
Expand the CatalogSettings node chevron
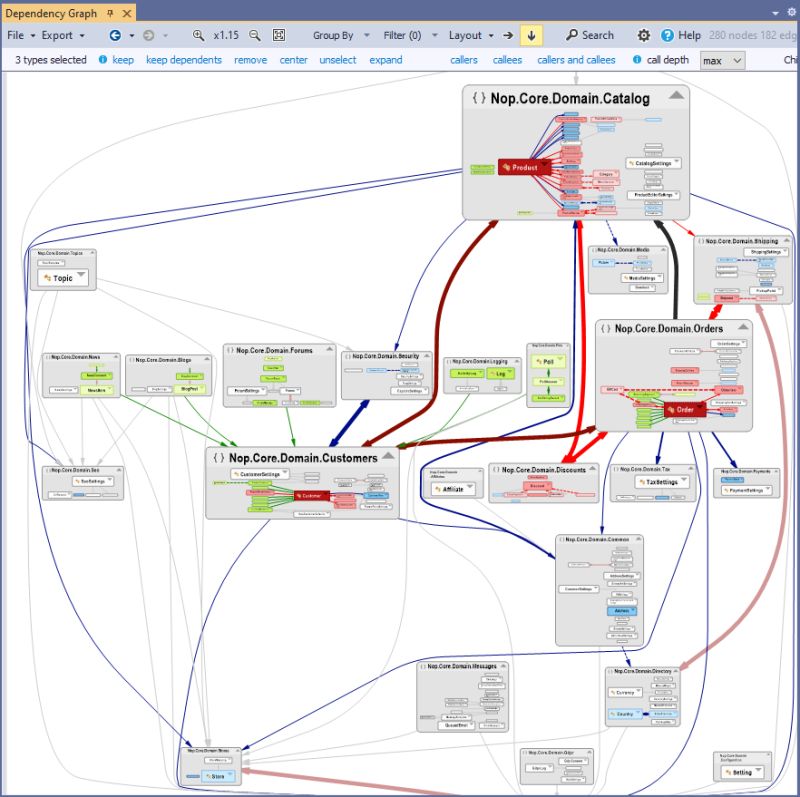676,162
